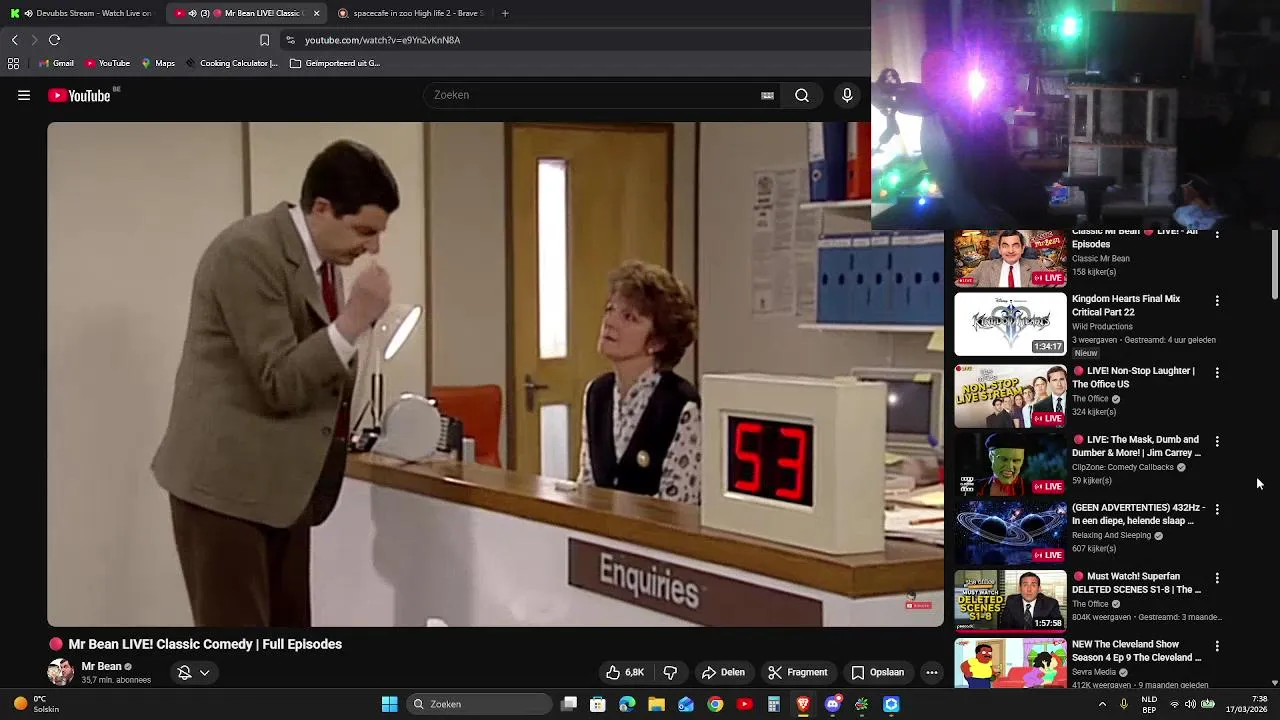
Task: Open The Office Non-Stop Laughter live thumbnail
Action: [1010, 396]
